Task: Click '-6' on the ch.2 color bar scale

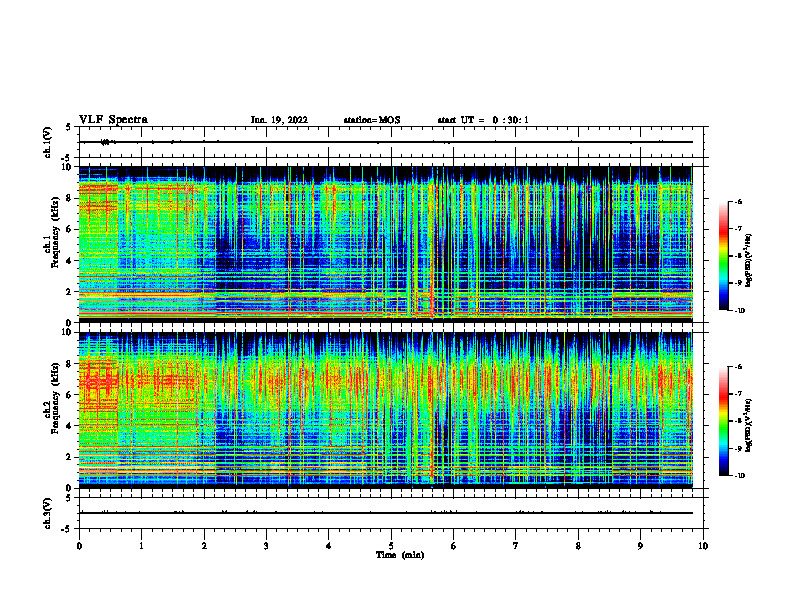Action: click(738, 367)
